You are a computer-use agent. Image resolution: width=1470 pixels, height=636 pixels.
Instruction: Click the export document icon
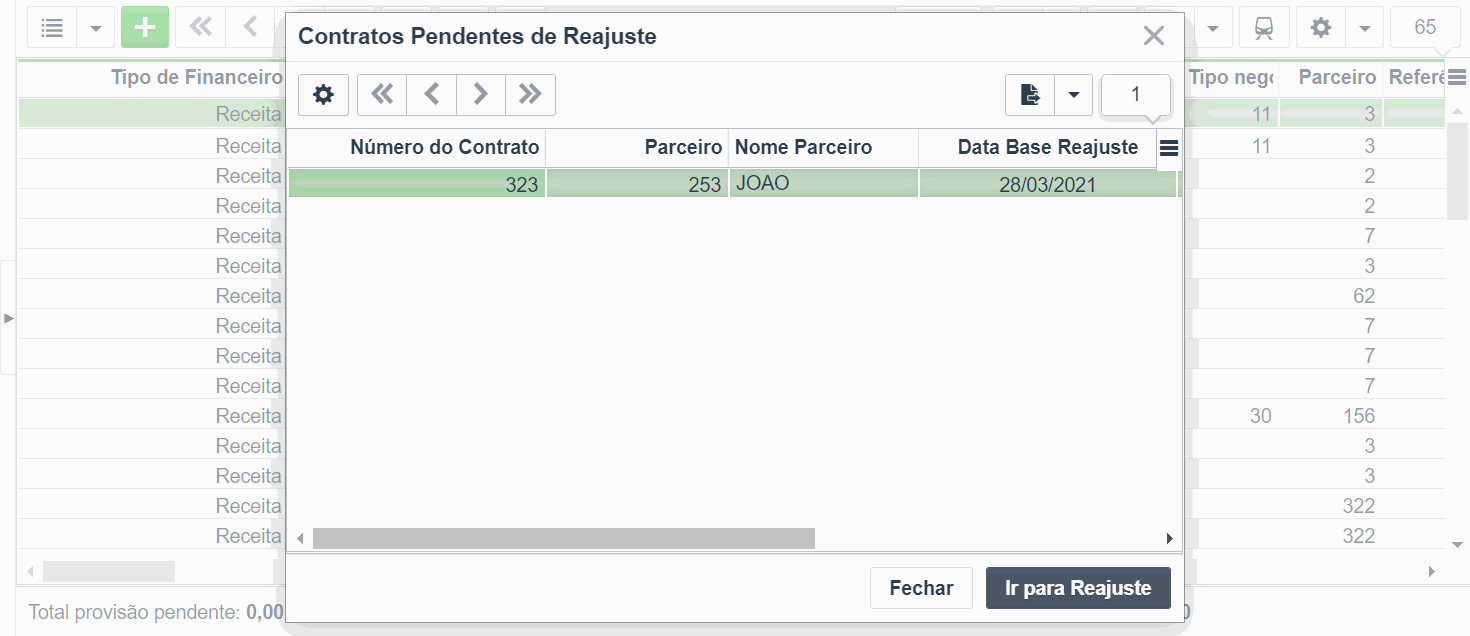(1030, 95)
